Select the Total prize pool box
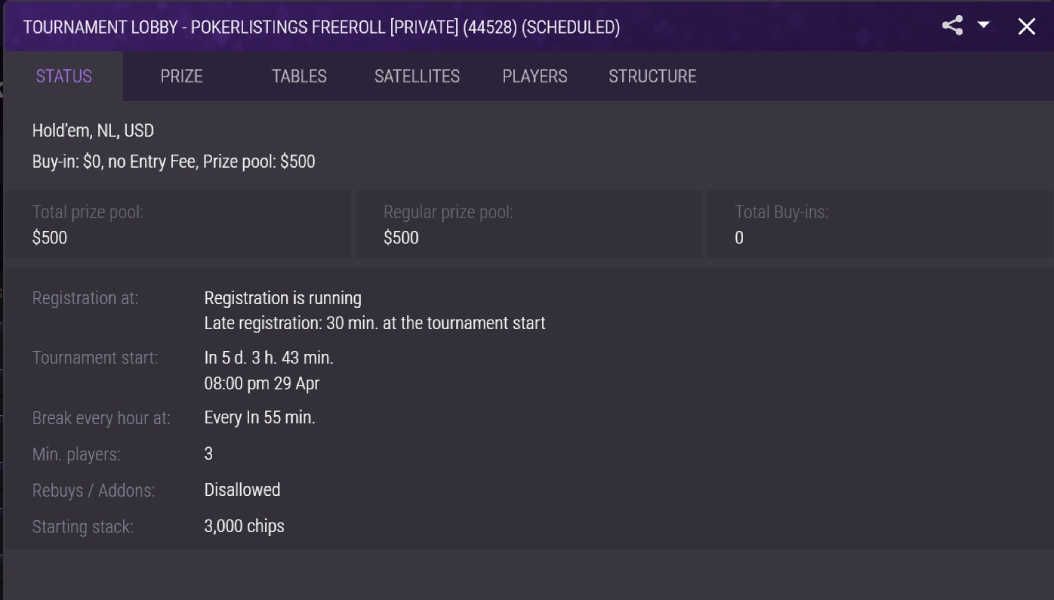 click(178, 224)
